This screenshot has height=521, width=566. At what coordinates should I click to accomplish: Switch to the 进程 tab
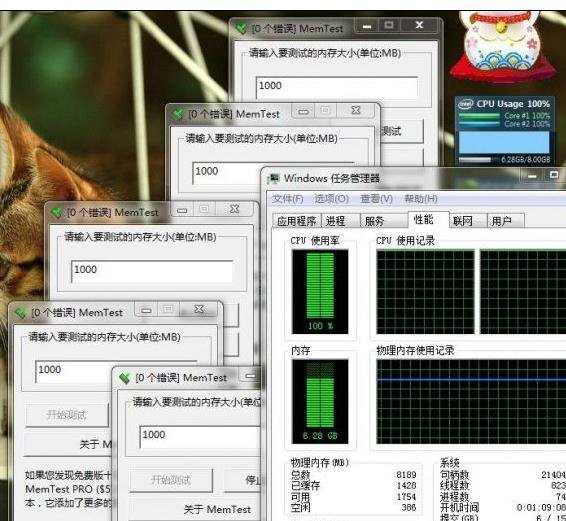tap(340, 221)
